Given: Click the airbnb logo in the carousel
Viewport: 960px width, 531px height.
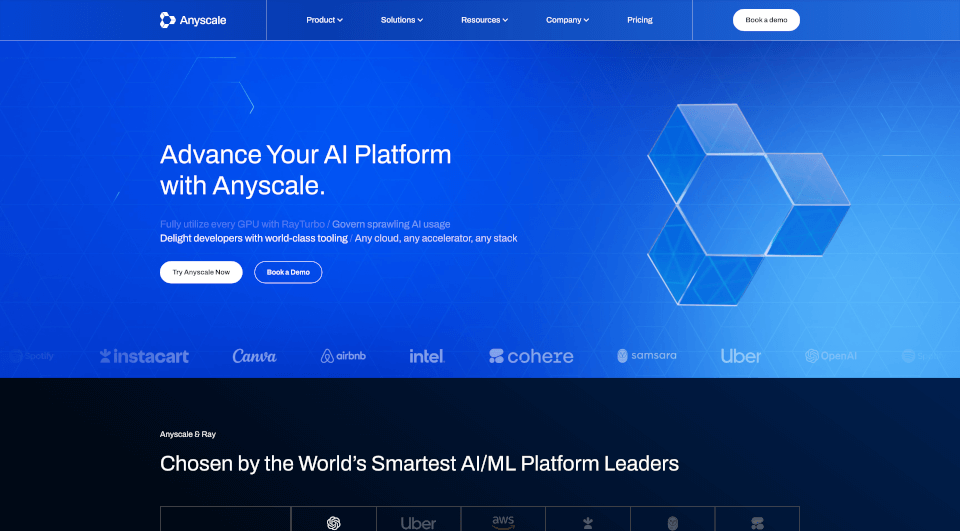Looking at the screenshot, I should point(343,356).
